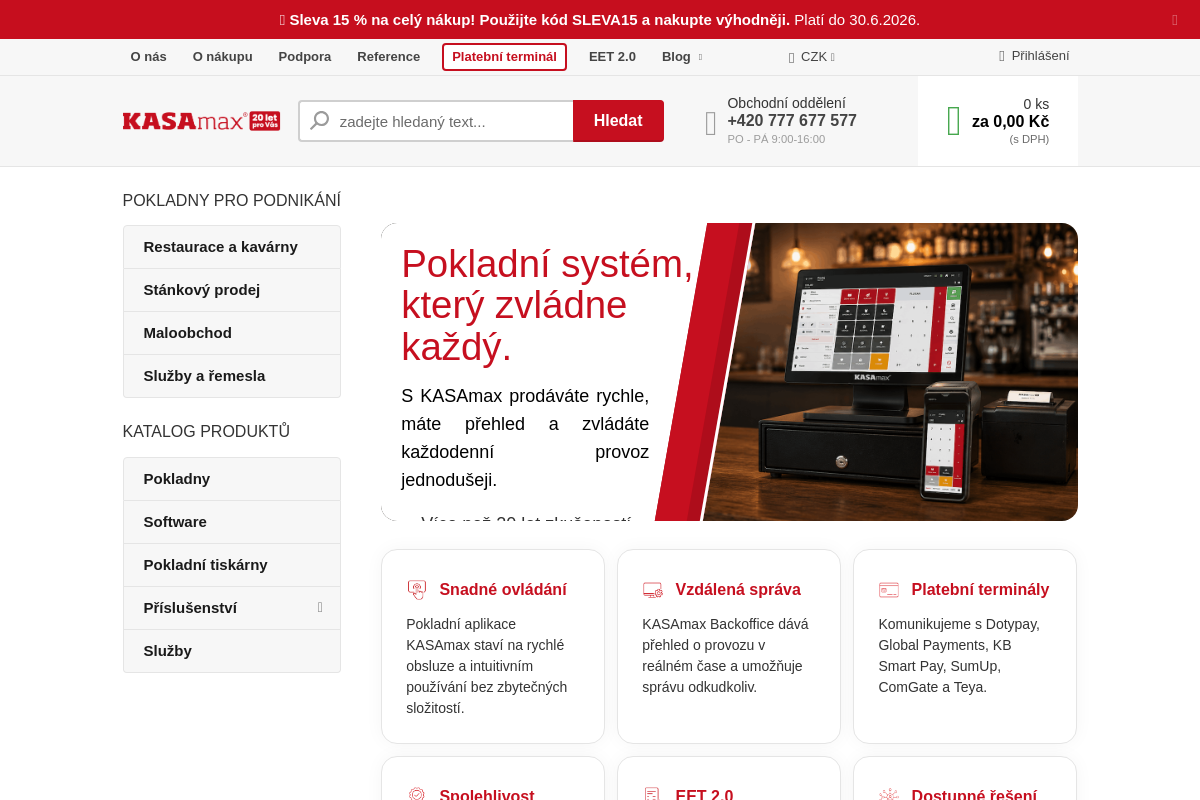Open the EET 2.0 top menu item
Screen dimensions: 1200x800
click(x=612, y=57)
